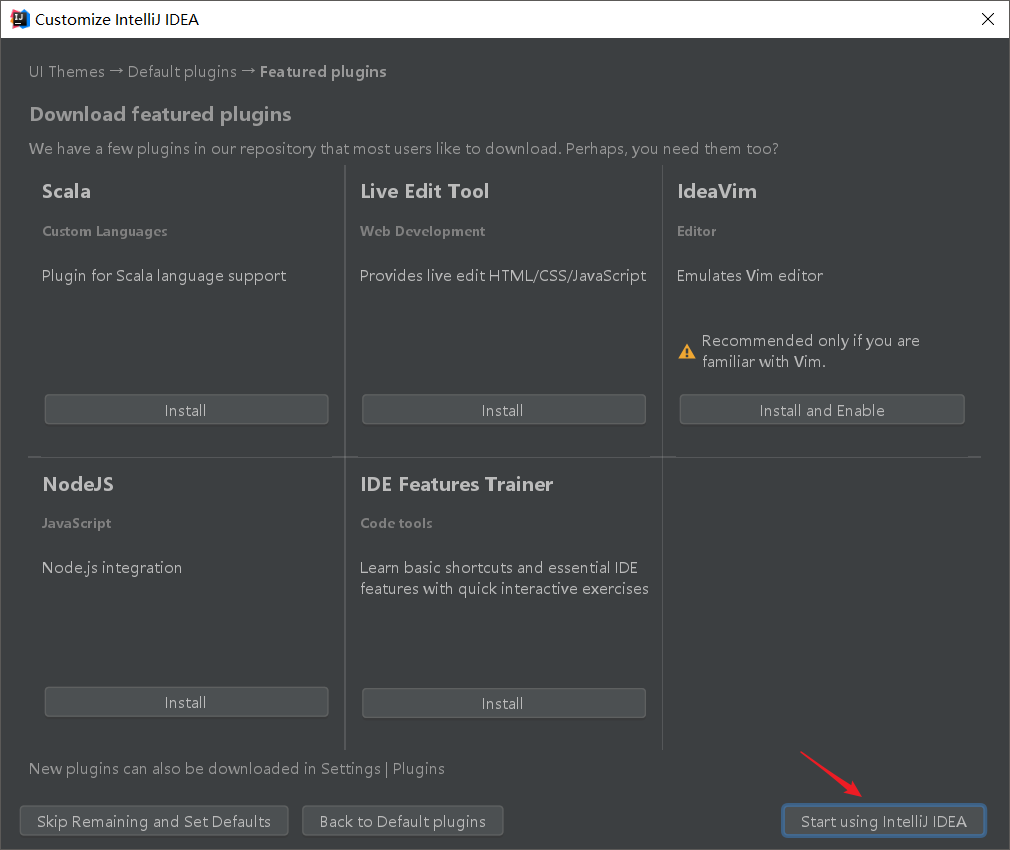1010x850 pixels.
Task: Click the Web Development category label
Action: [423, 231]
